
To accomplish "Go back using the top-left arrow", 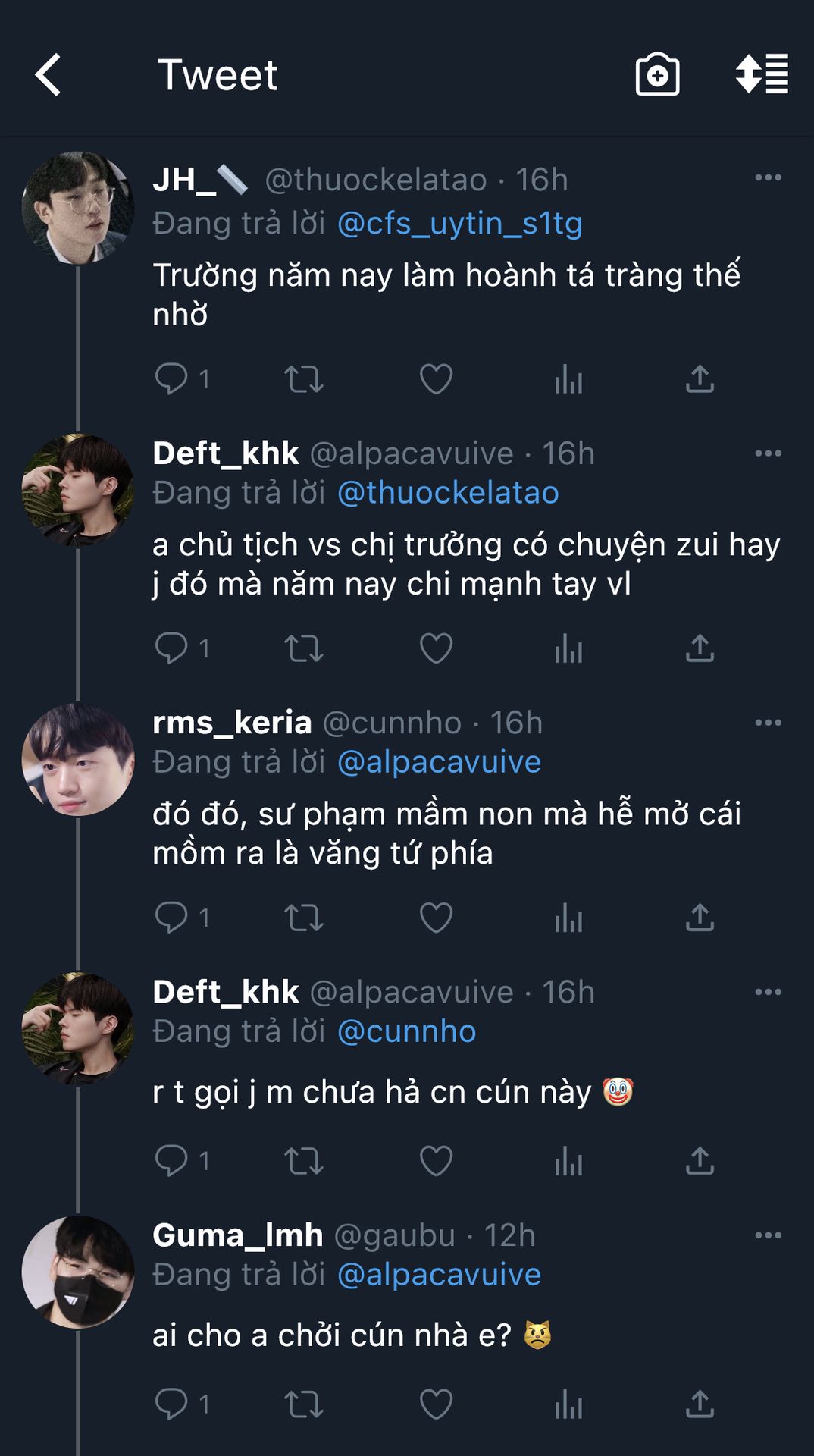I will 49,75.
